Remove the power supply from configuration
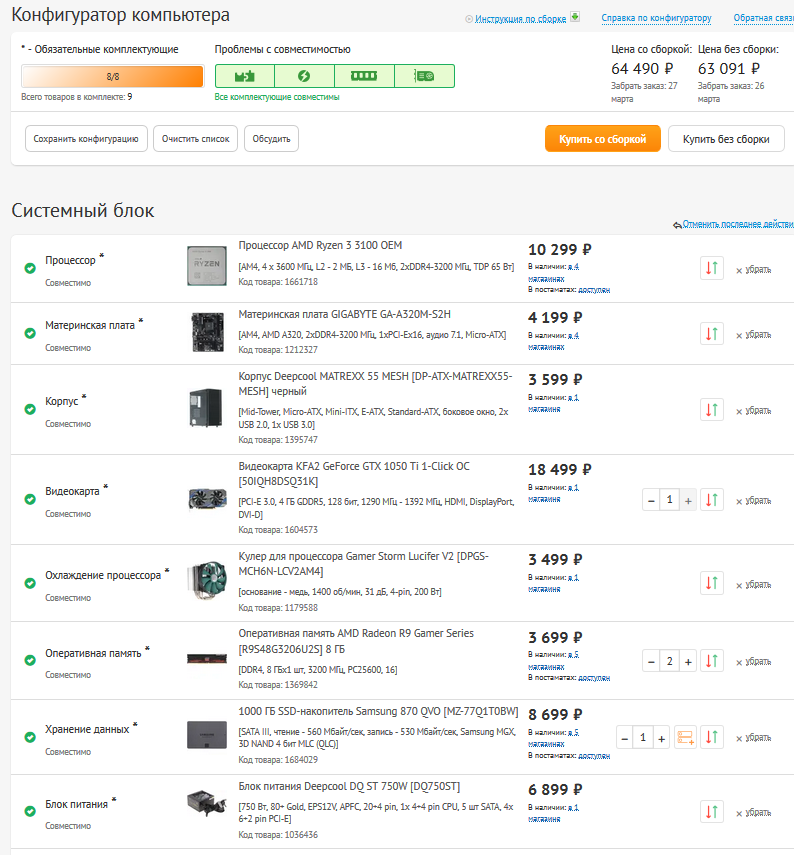Viewport: 794px width, 855px height. tap(753, 812)
